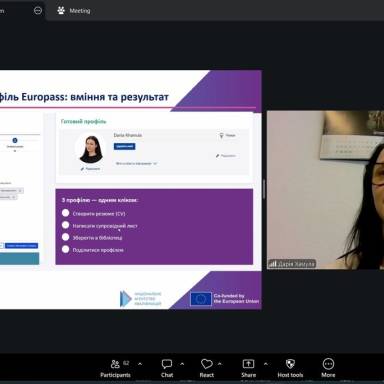Click the React heart icon
Viewport: 384px width, 384px height.
207,364
